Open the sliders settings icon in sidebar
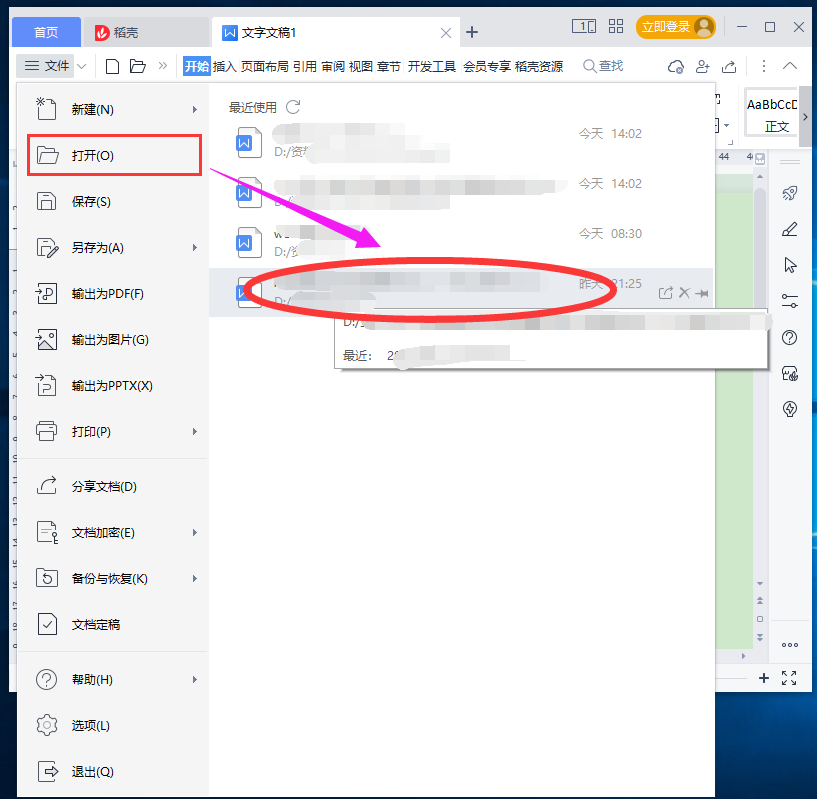This screenshot has height=799, width=817. 790,300
